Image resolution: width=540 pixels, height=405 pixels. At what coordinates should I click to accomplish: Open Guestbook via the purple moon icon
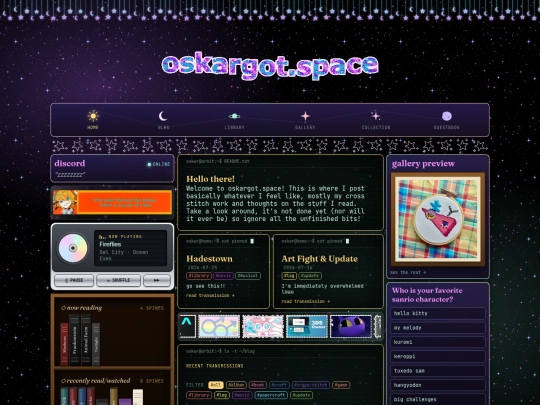pyautogui.click(x=447, y=116)
